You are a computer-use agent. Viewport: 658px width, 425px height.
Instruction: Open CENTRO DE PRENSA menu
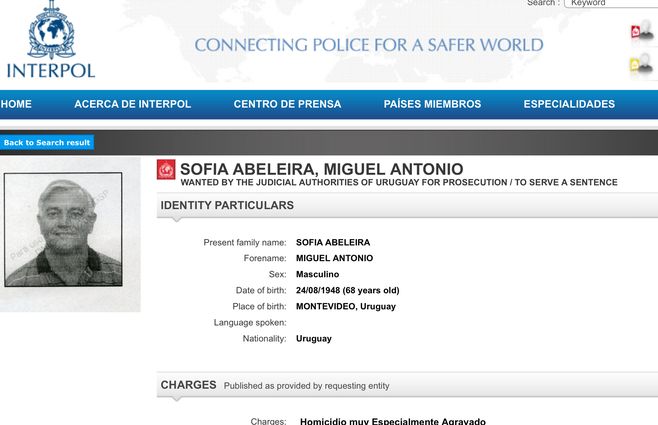pos(287,104)
